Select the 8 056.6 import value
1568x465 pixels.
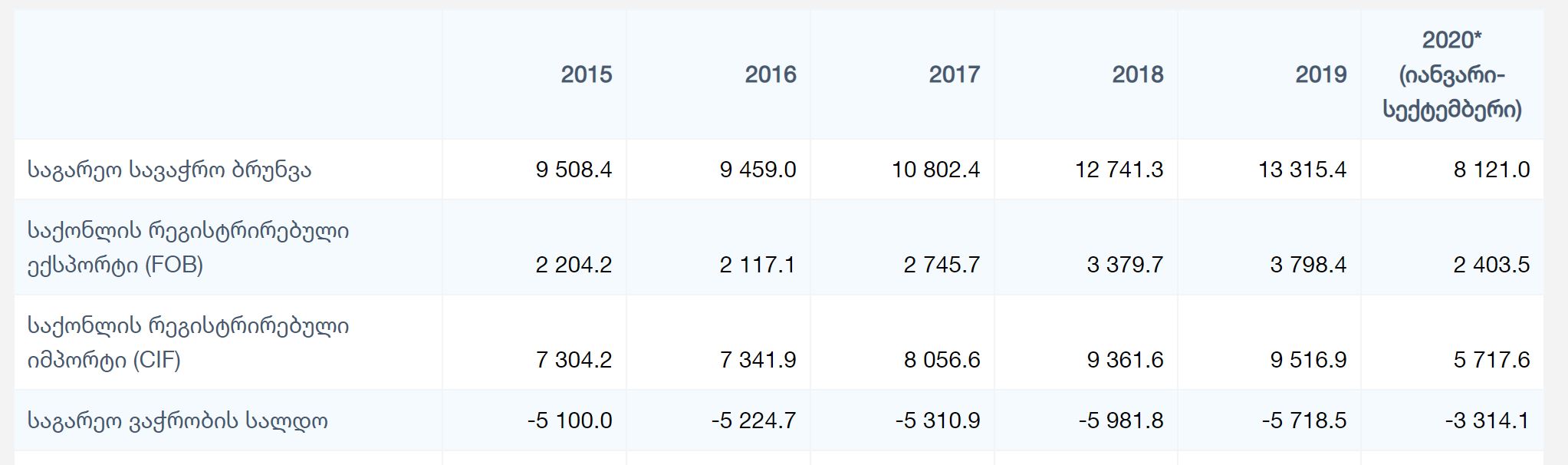tap(942, 360)
